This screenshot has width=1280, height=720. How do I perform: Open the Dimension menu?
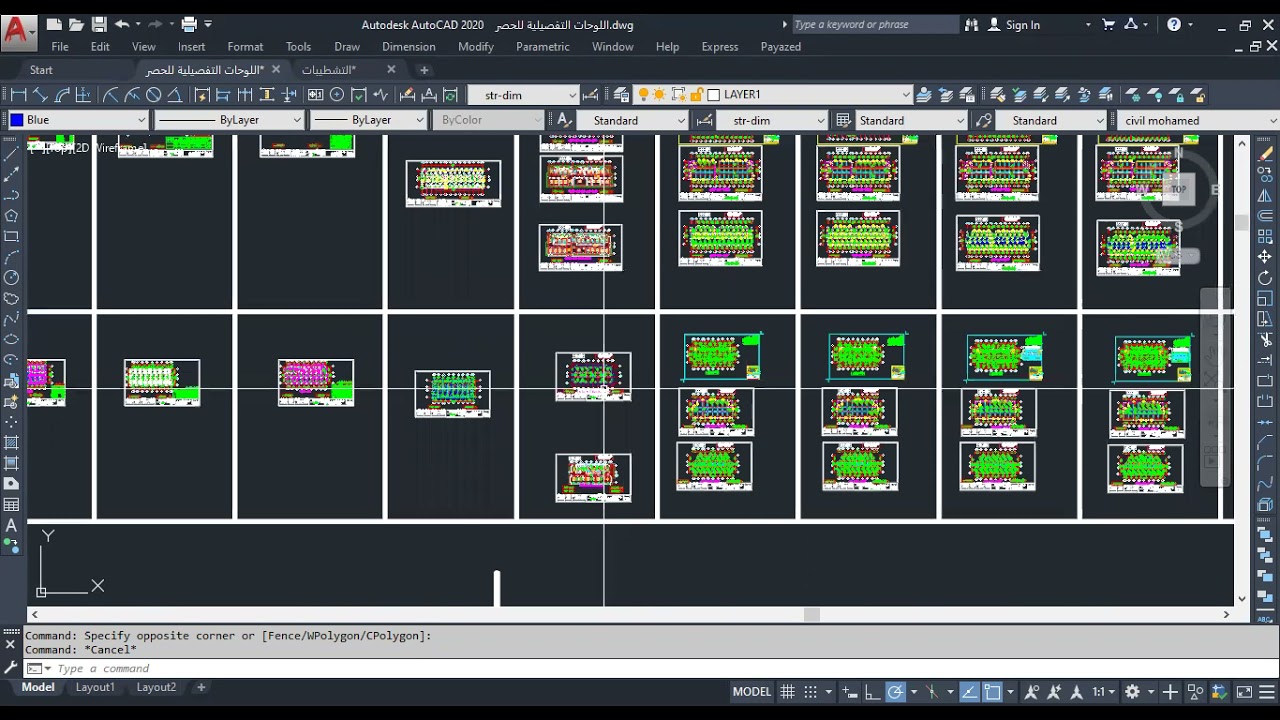coord(408,47)
